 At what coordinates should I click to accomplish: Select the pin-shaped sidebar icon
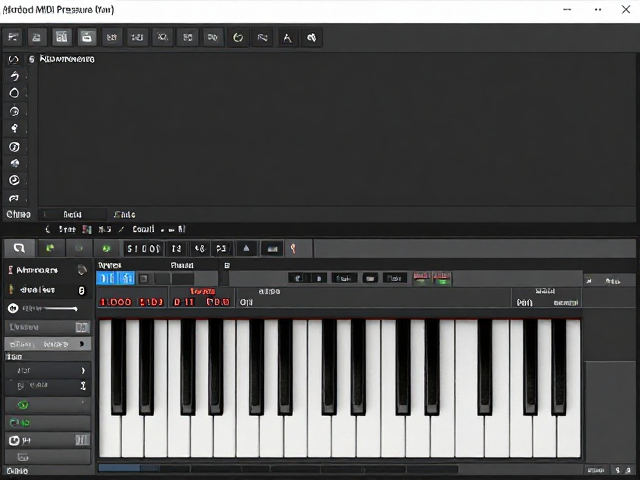[x=14, y=129]
